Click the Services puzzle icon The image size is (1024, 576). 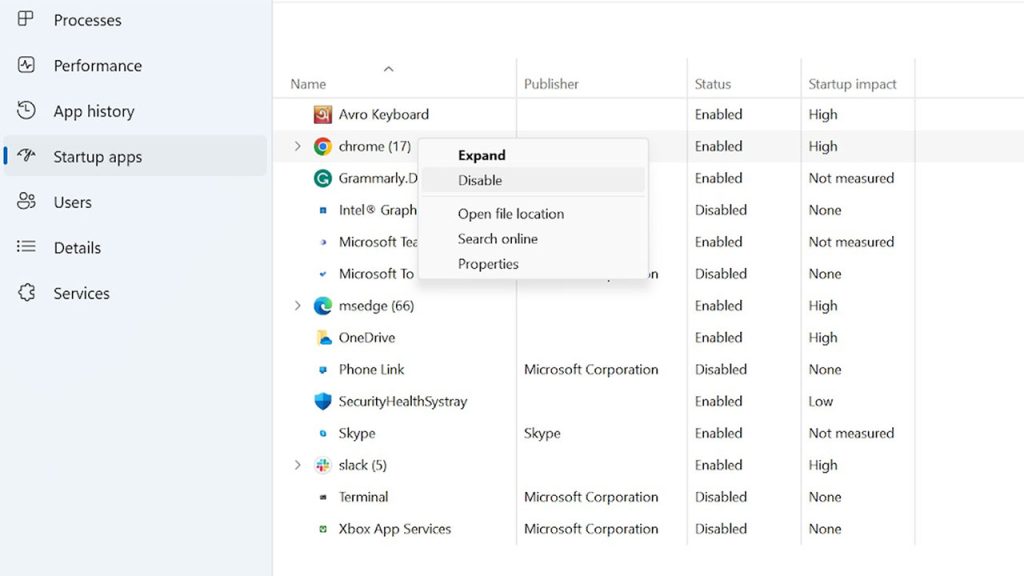tap(26, 293)
